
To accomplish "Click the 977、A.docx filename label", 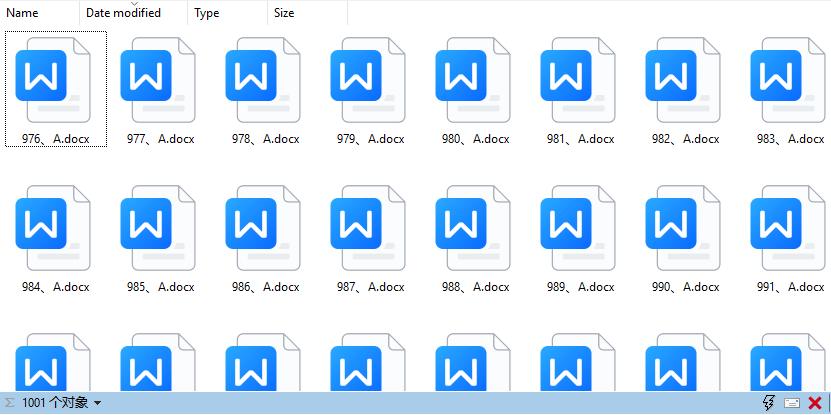I will (x=161, y=139).
